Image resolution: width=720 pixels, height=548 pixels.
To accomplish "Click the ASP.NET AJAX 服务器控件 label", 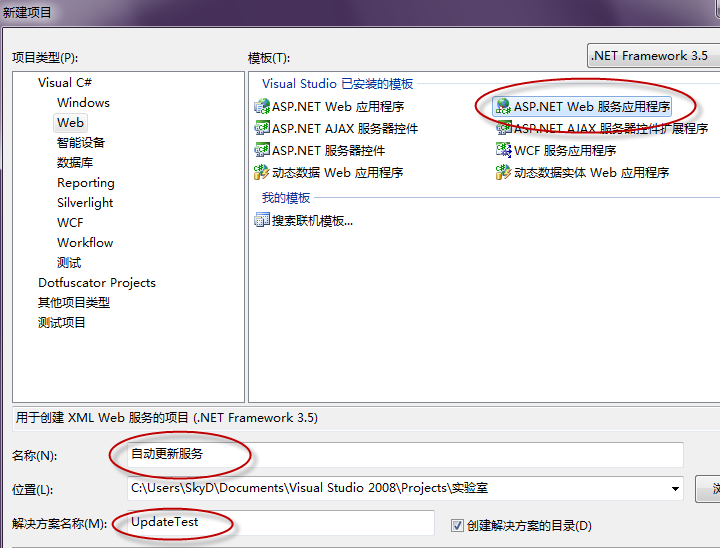I will coord(345,129).
